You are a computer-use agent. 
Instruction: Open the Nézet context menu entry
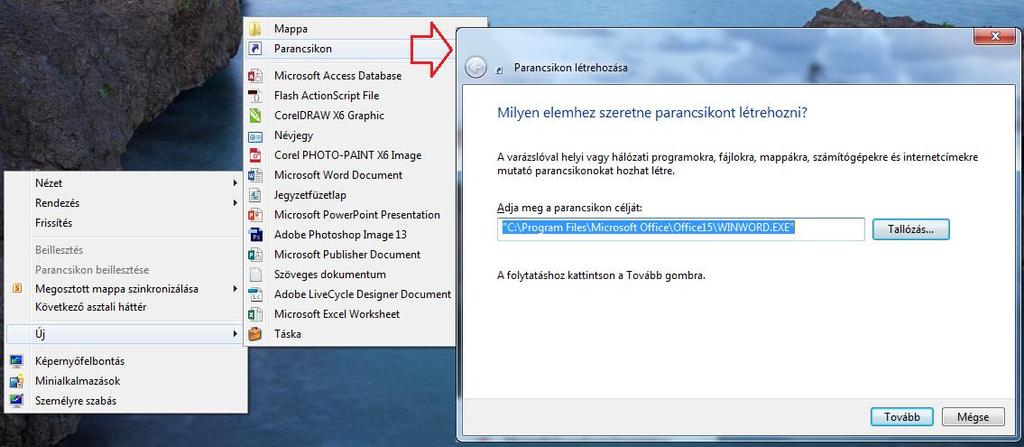pos(125,184)
